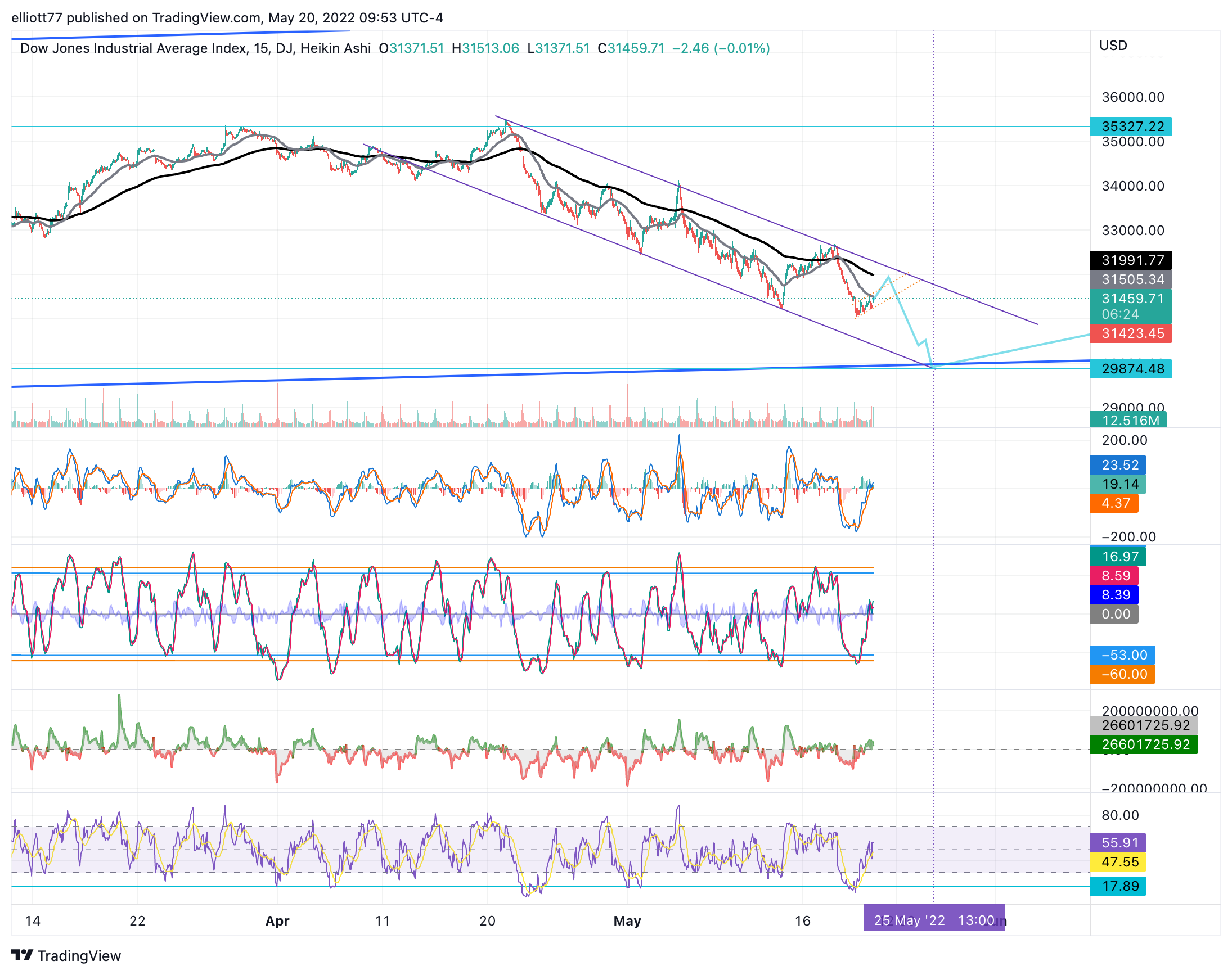The image size is (1232, 975).
Task: Click the 200.00 indicator axis label
Action: [1124, 440]
